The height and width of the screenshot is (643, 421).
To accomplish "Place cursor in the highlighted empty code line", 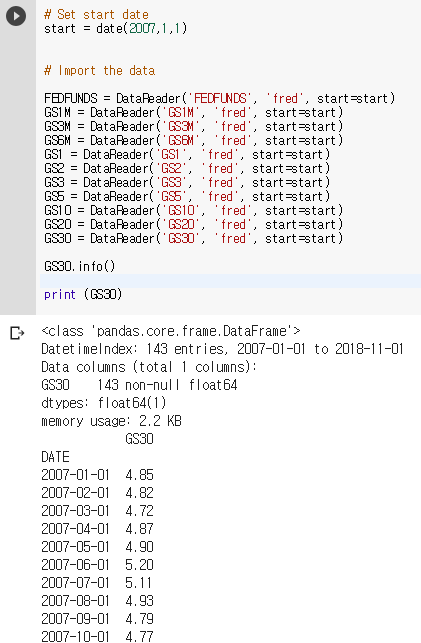I will [x=230, y=281].
